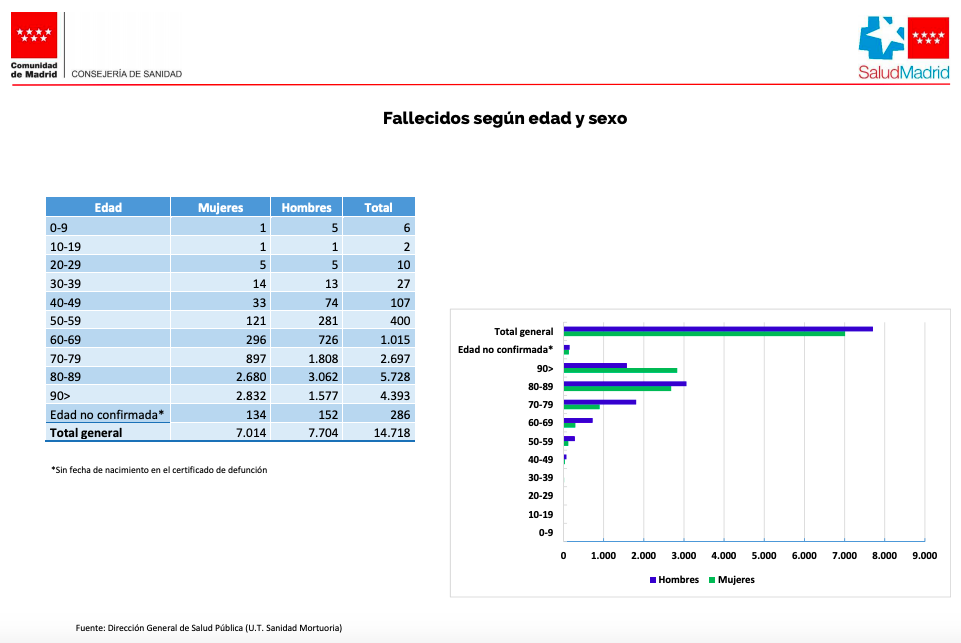
Task: Click the green Mujeres bar for 90>
Action: 620,370
